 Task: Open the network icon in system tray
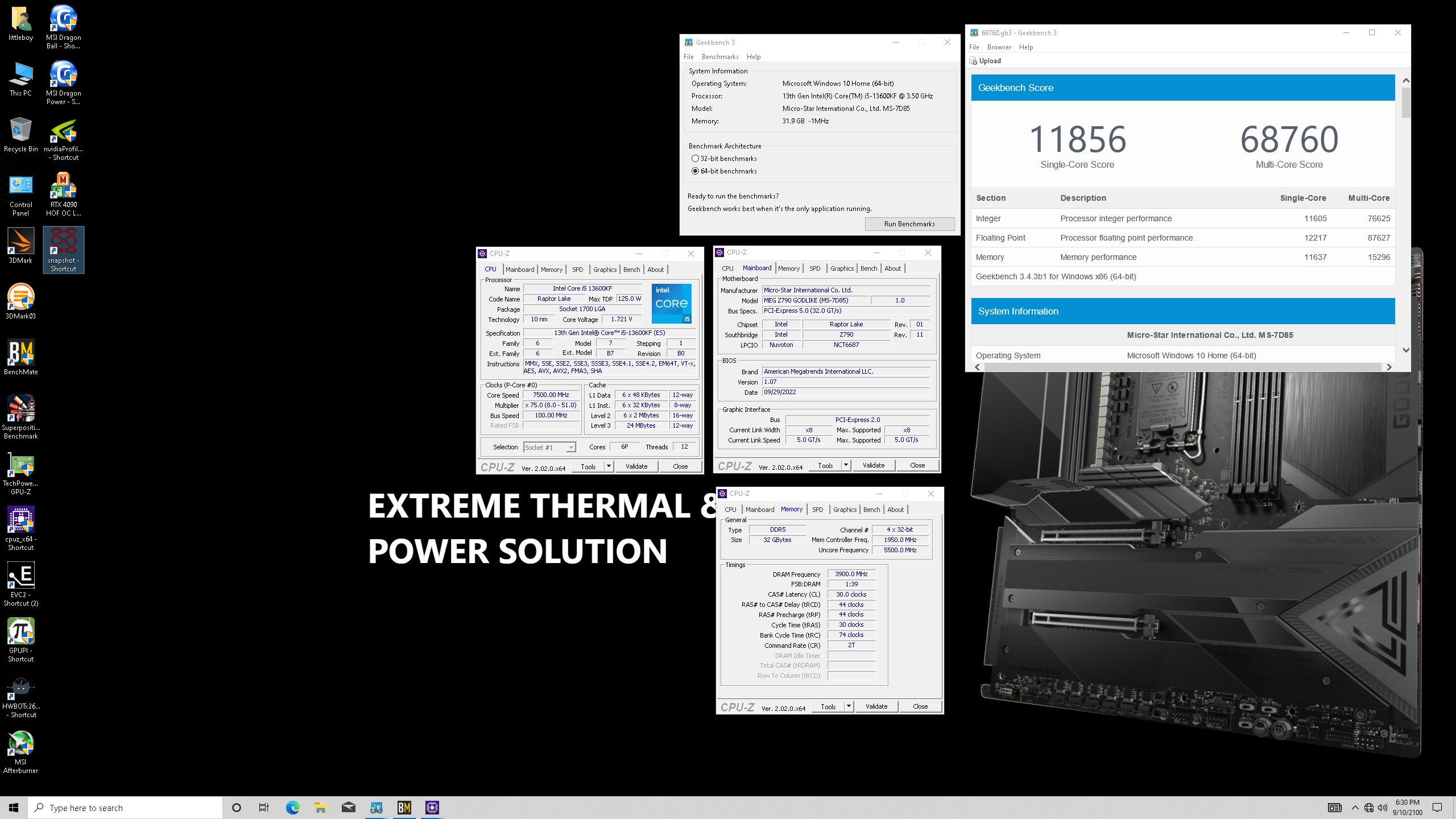1369,808
